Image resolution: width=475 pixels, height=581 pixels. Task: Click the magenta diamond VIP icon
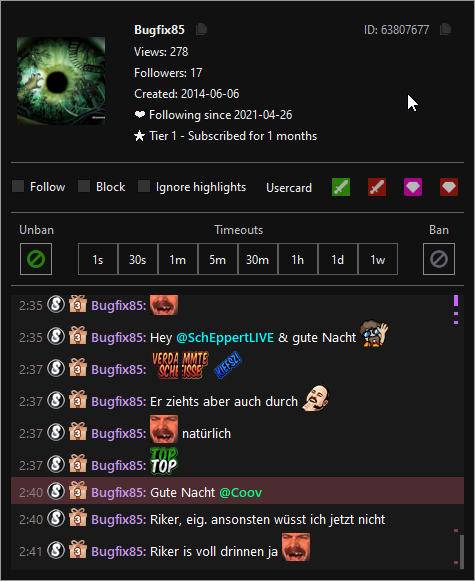(x=413, y=187)
